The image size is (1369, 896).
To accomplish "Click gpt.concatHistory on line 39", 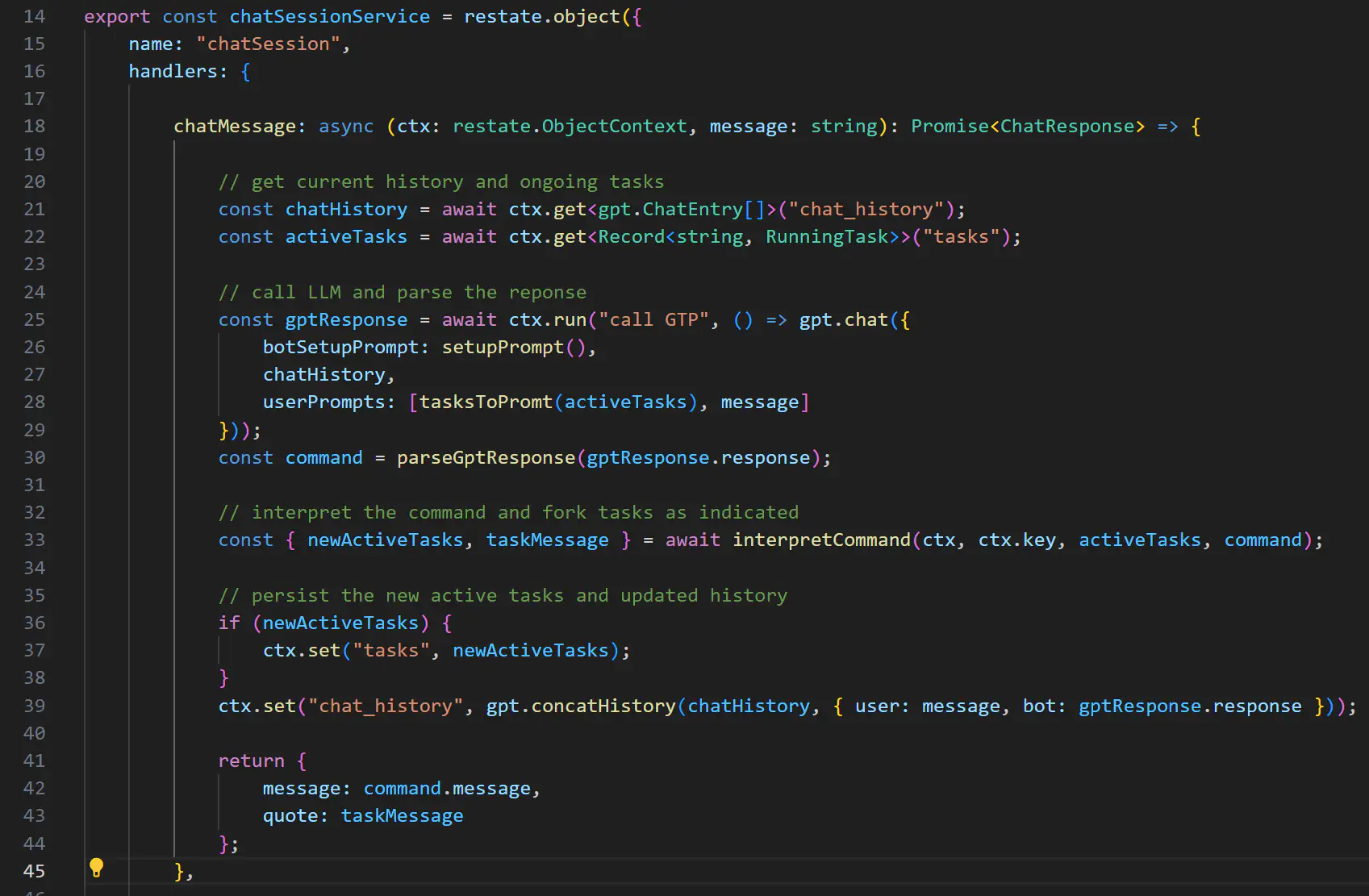I will pyautogui.click(x=581, y=705).
